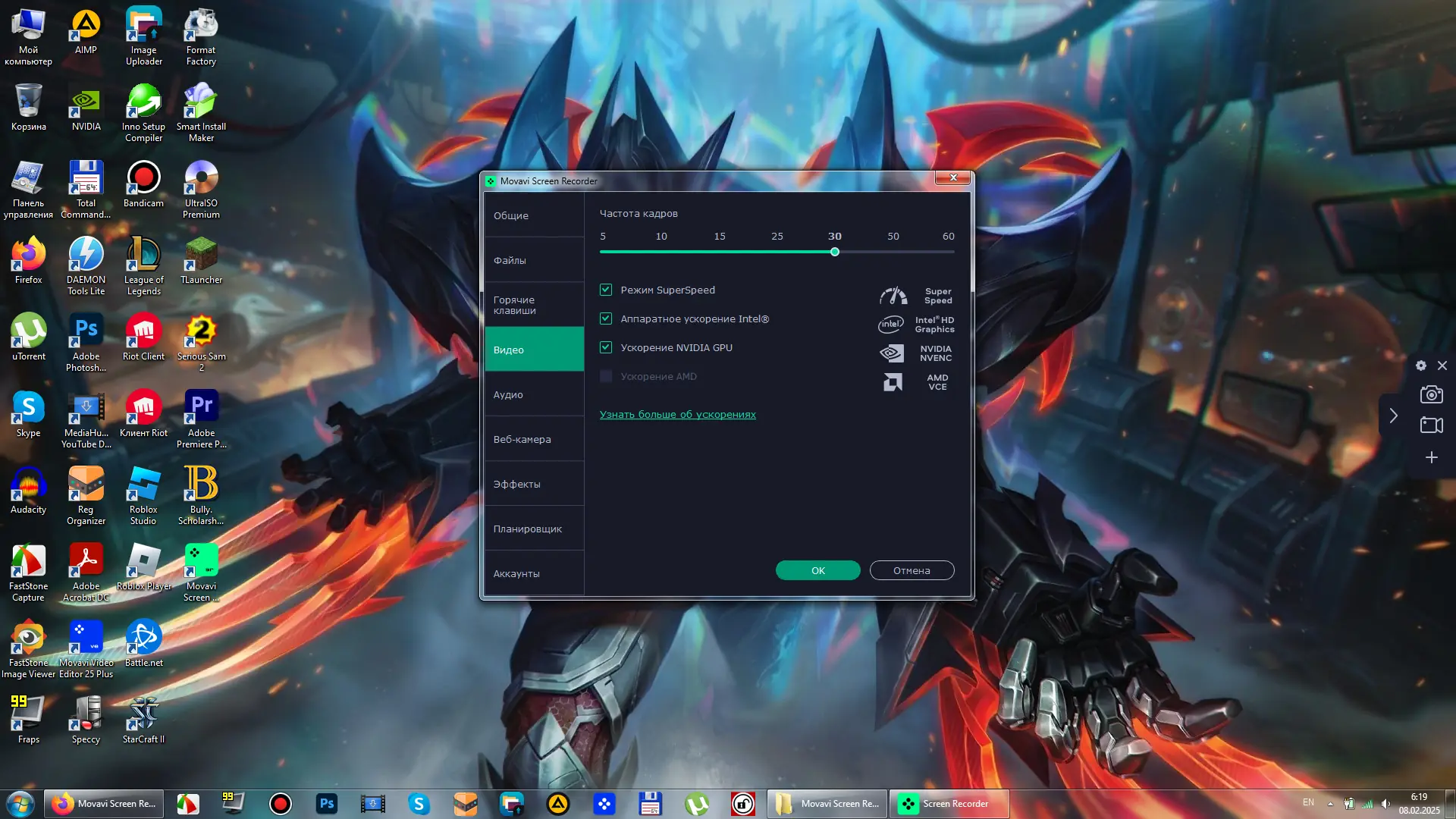Open the Movavi Video Editor 25 Plus desktop icon

(86, 637)
